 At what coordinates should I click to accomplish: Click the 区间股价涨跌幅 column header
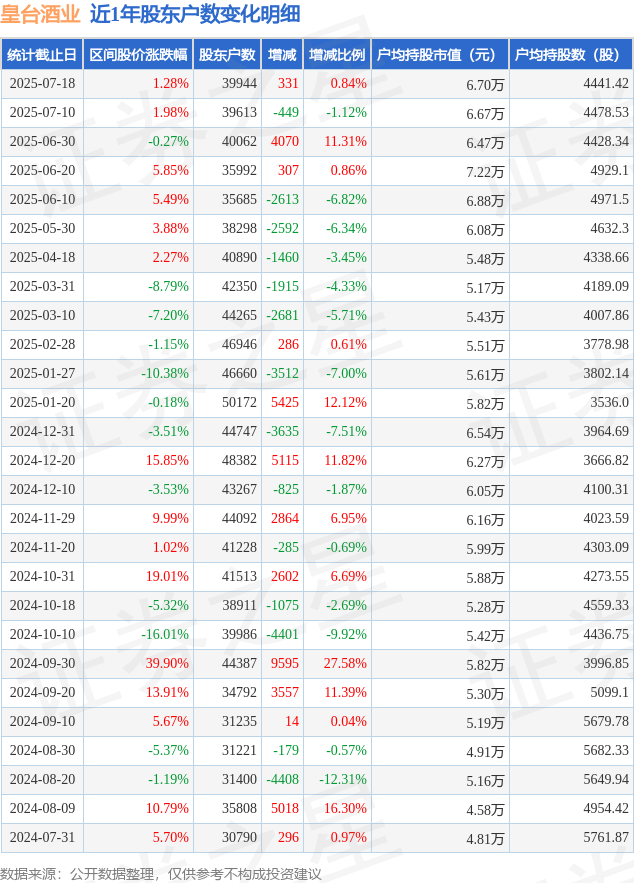(138, 55)
